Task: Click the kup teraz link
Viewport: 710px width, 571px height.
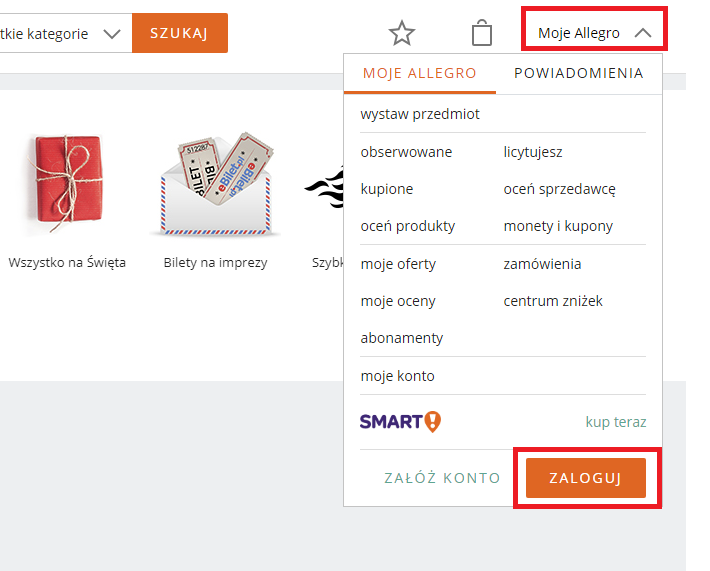Action: 615,422
